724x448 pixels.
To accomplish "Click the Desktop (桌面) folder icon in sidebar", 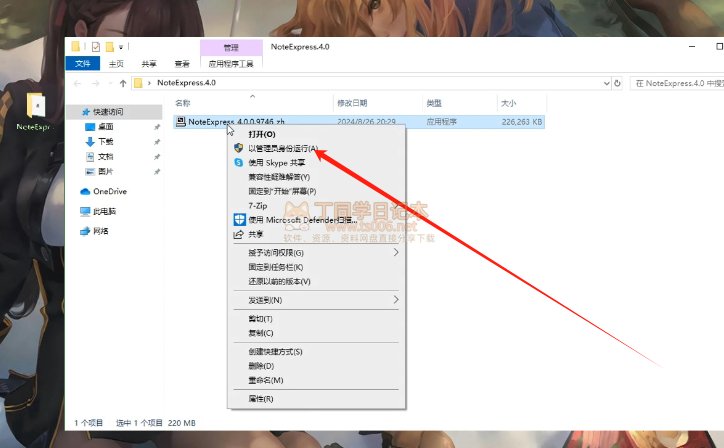I will (90, 127).
